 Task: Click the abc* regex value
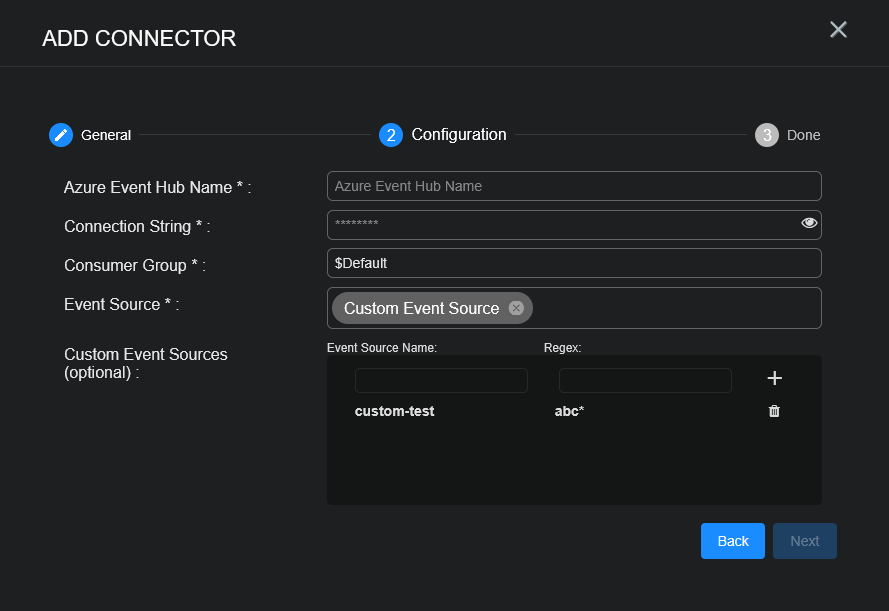[x=569, y=411]
